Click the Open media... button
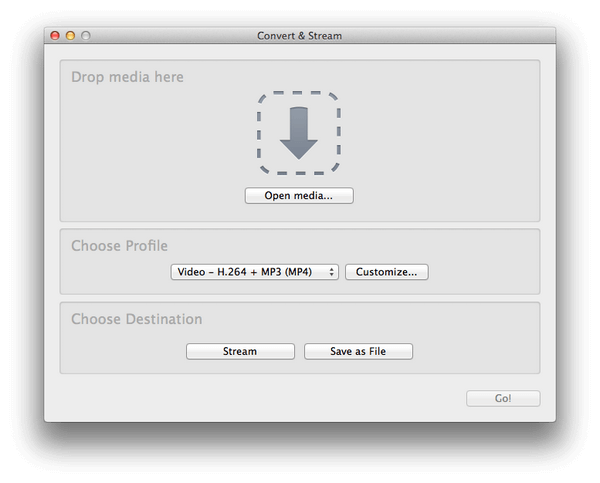Screen dimensions: 600x483 pos(299,196)
